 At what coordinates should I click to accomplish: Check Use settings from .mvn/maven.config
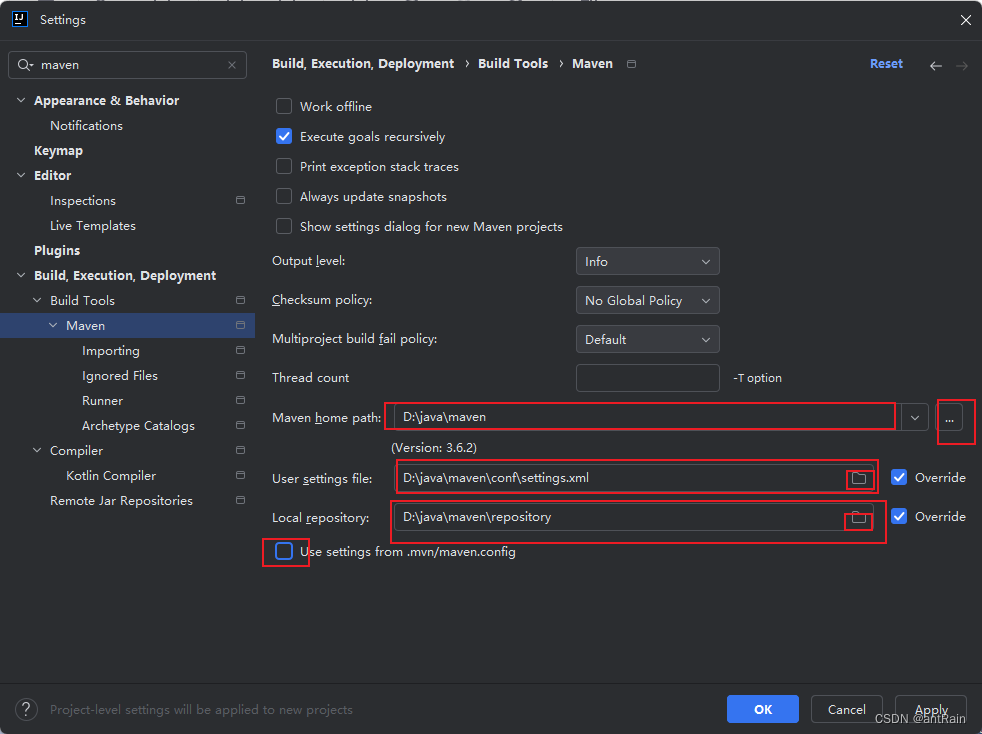[x=284, y=552]
